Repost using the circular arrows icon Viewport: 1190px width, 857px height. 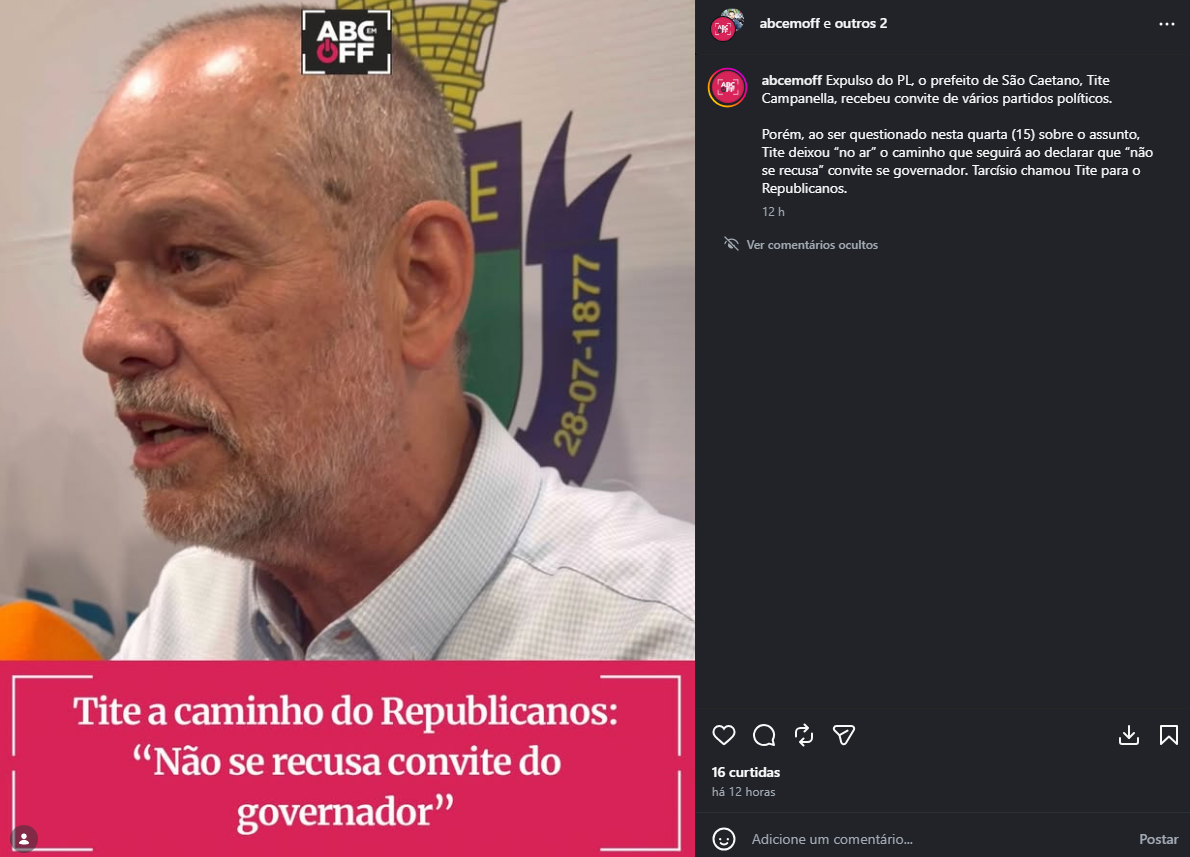[804, 735]
